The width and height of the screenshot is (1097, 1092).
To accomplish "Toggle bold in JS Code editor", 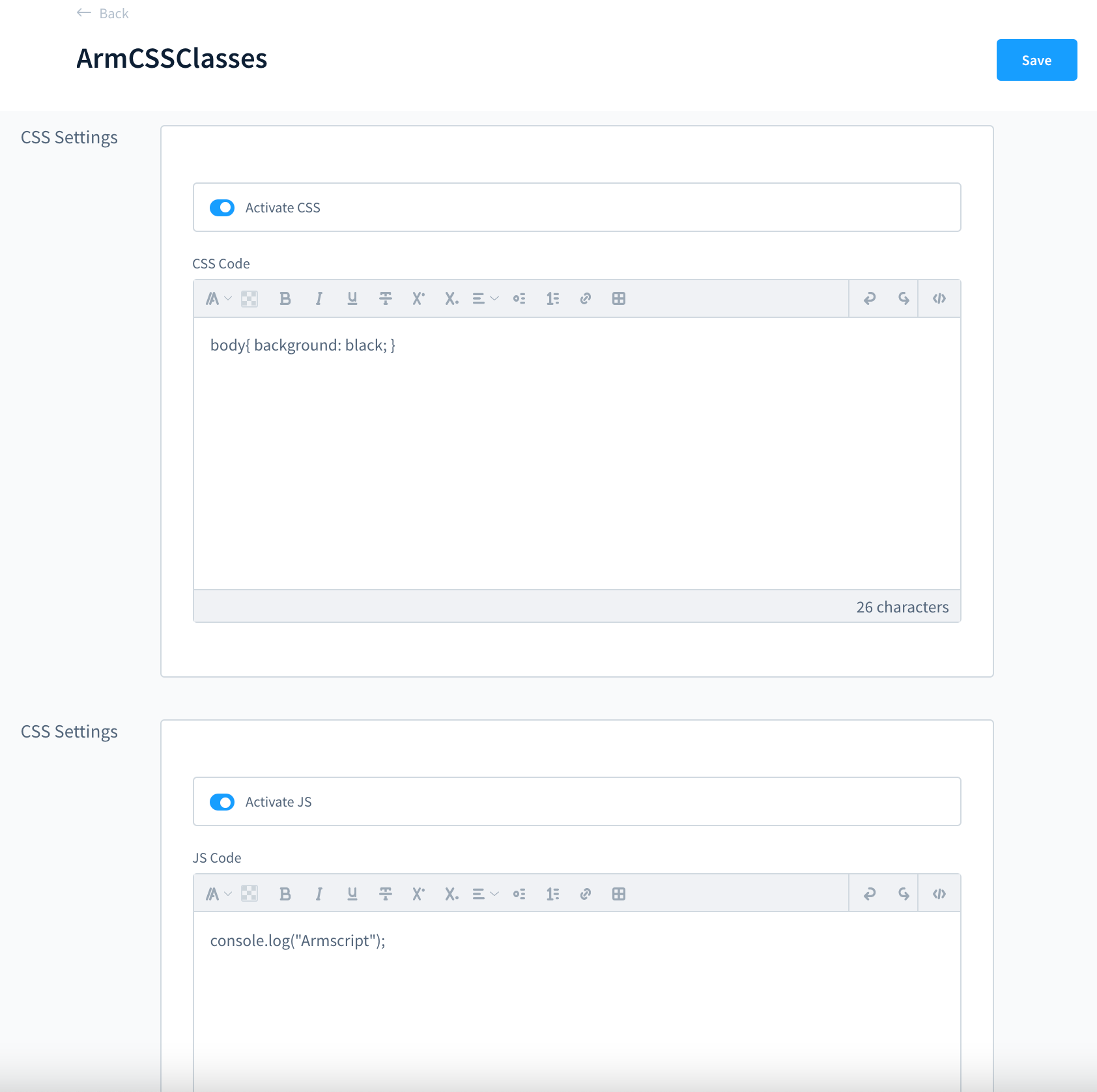I will pyautogui.click(x=285, y=894).
